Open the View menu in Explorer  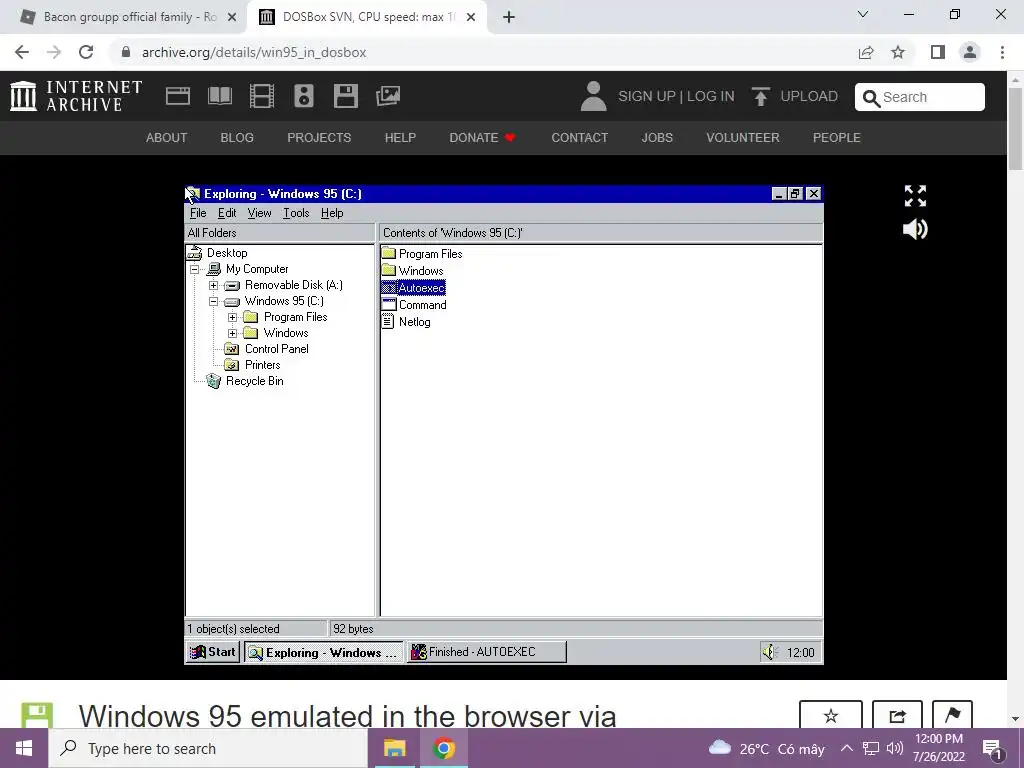[259, 213]
